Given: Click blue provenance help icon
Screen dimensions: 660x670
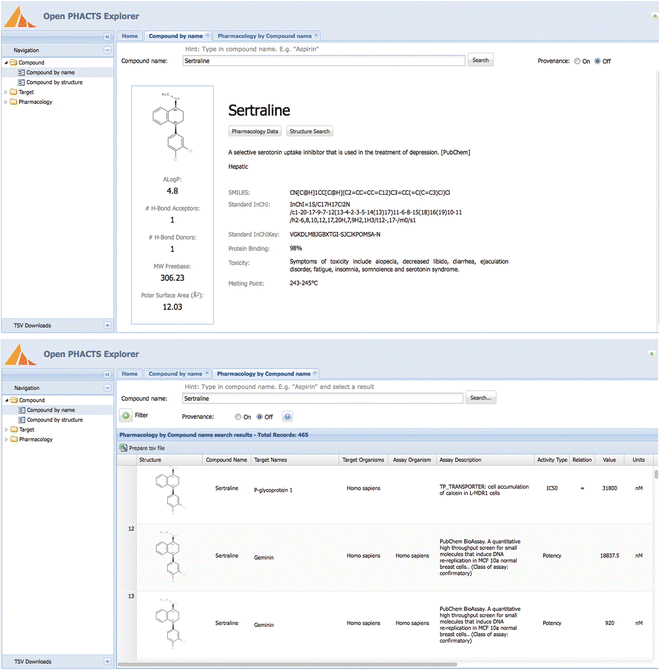Looking at the screenshot, I should tap(287, 417).
